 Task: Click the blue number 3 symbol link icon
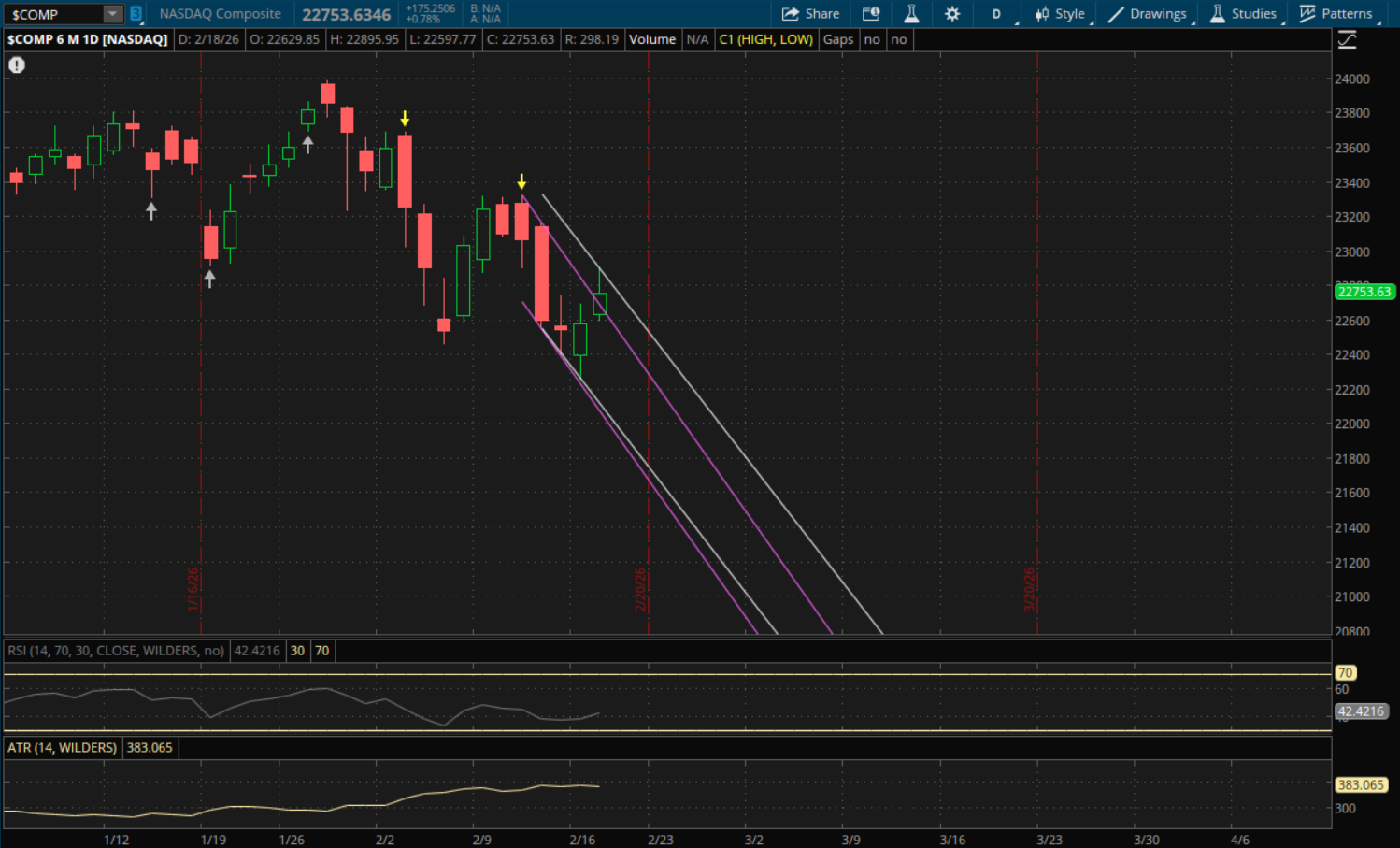[x=136, y=14]
